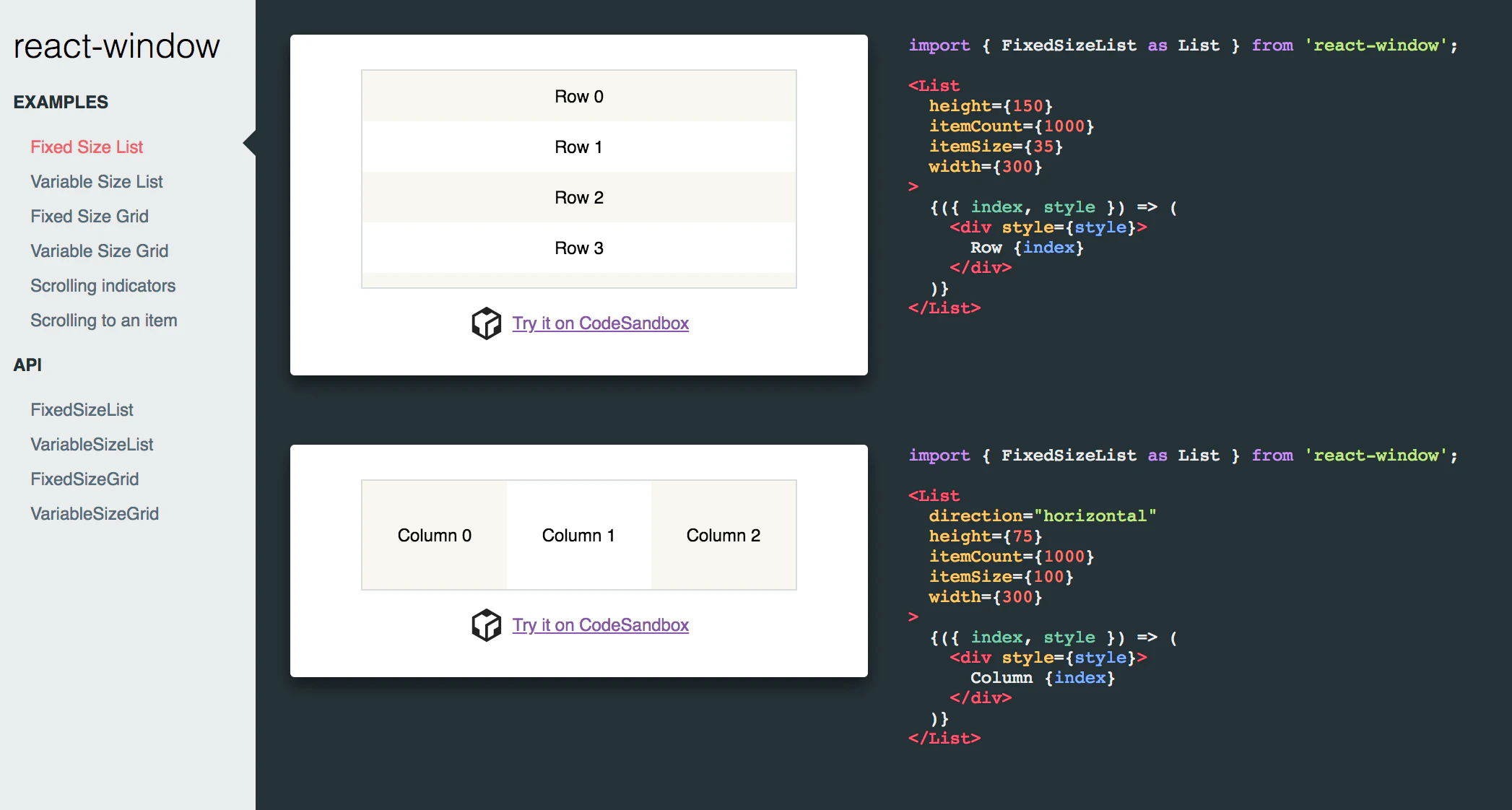Click Row 0 in the list demo

[x=578, y=96]
